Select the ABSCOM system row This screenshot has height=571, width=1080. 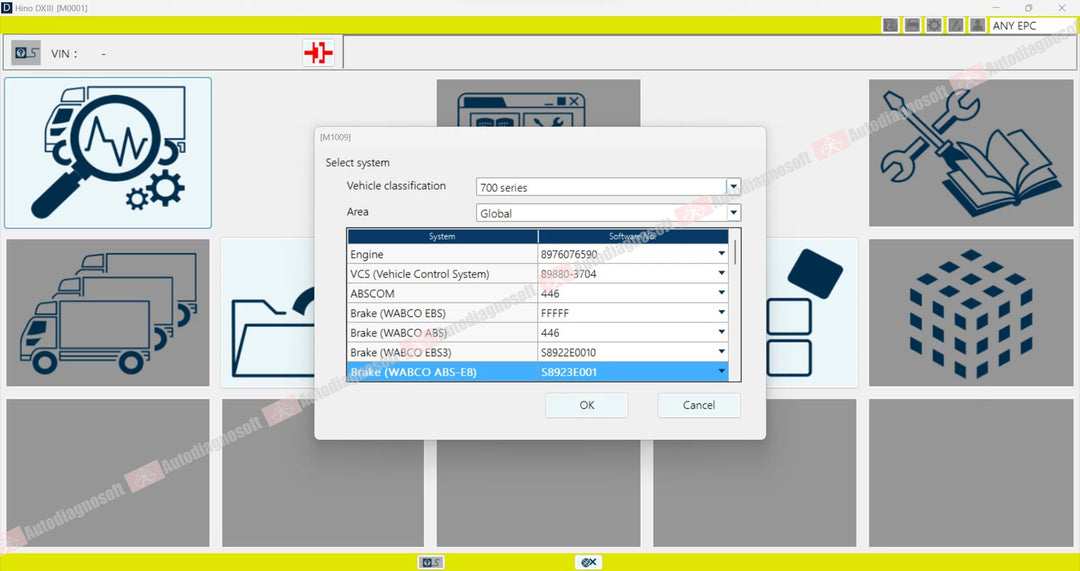tap(538, 293)
